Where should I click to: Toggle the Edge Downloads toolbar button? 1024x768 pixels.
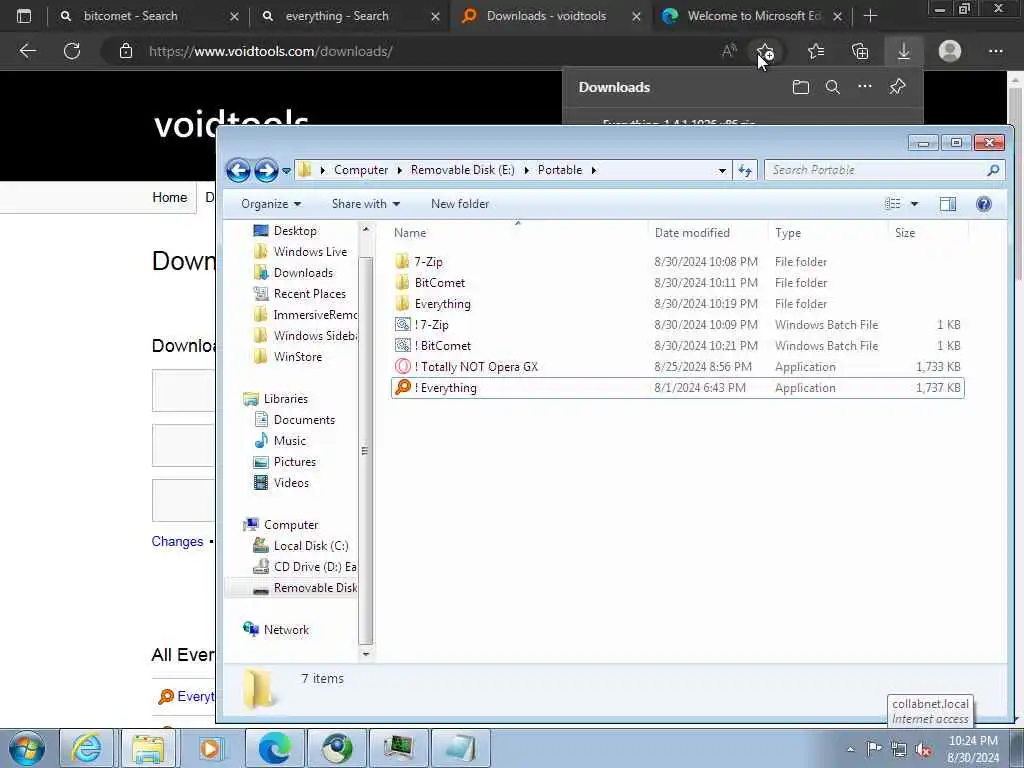(x=904, y=51)
